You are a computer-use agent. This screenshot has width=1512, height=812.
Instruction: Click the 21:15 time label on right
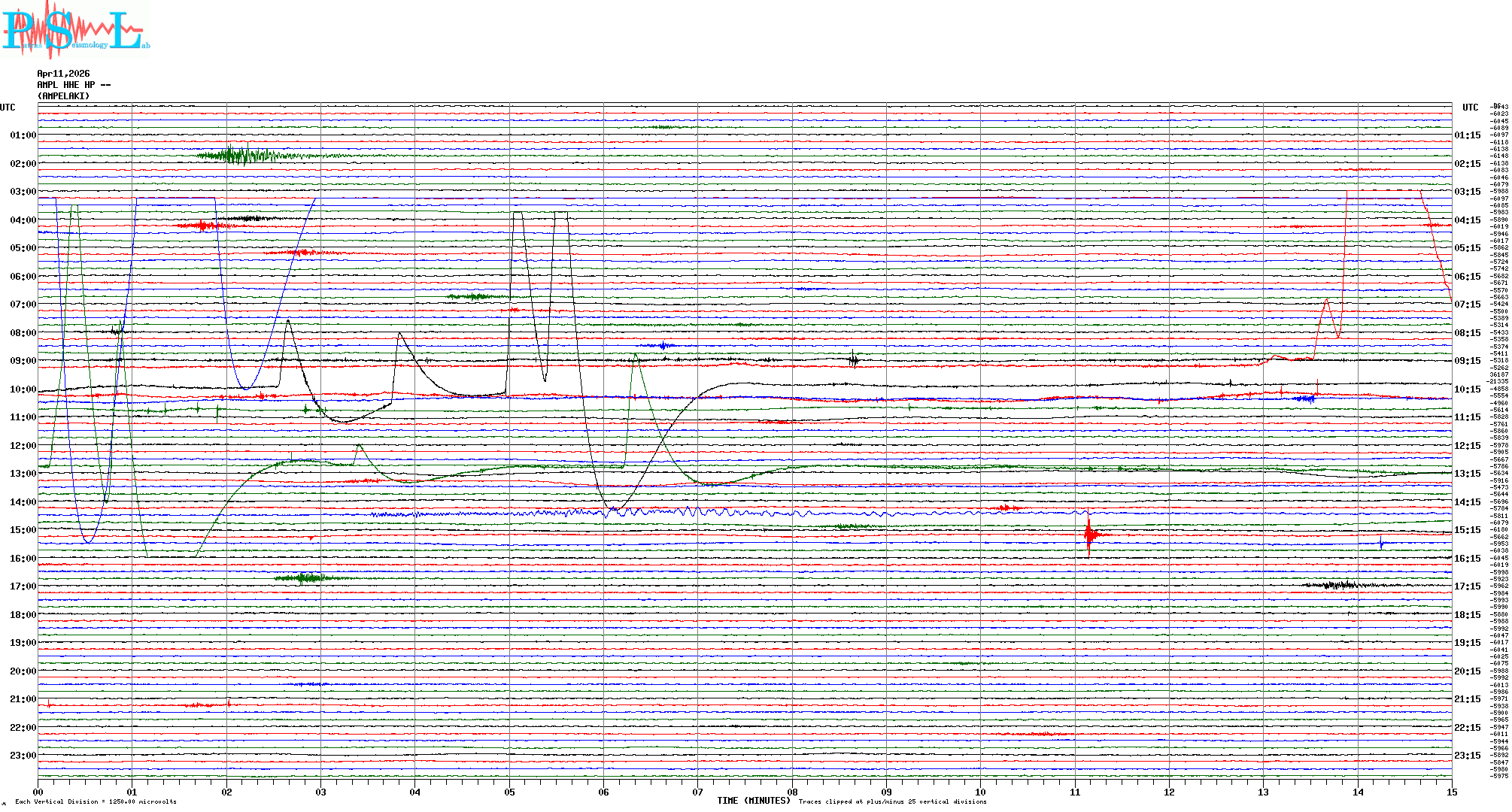pos(1467,699)
